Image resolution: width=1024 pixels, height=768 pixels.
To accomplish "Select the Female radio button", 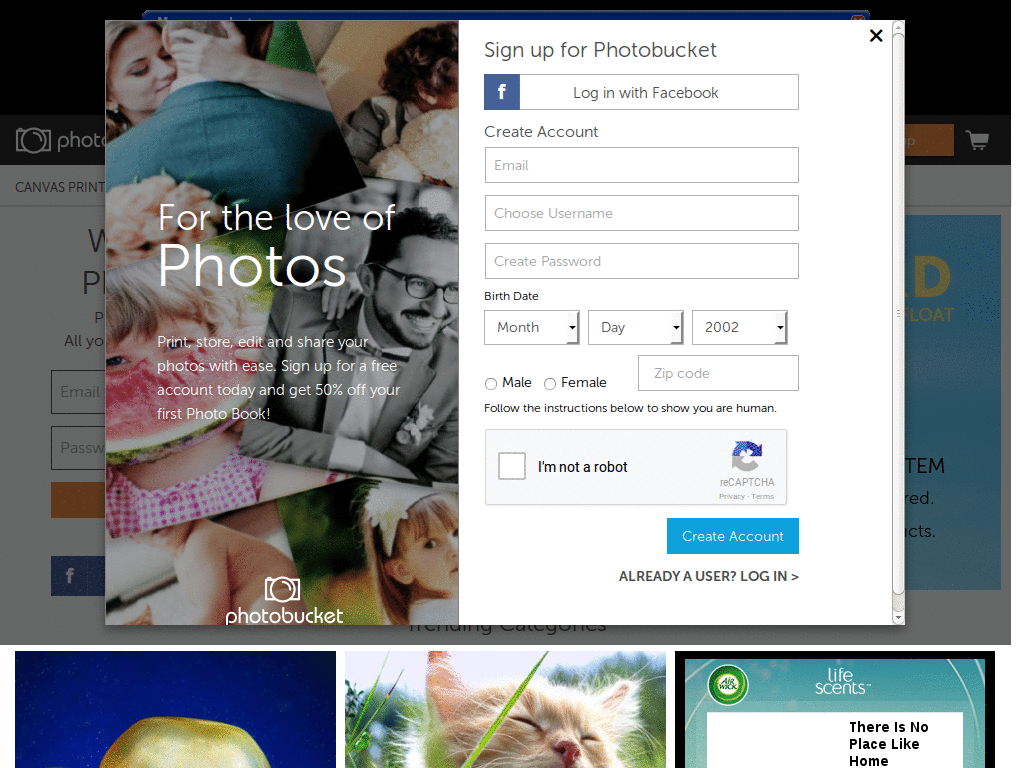I will pyautogui.click(x=550, y=383).
